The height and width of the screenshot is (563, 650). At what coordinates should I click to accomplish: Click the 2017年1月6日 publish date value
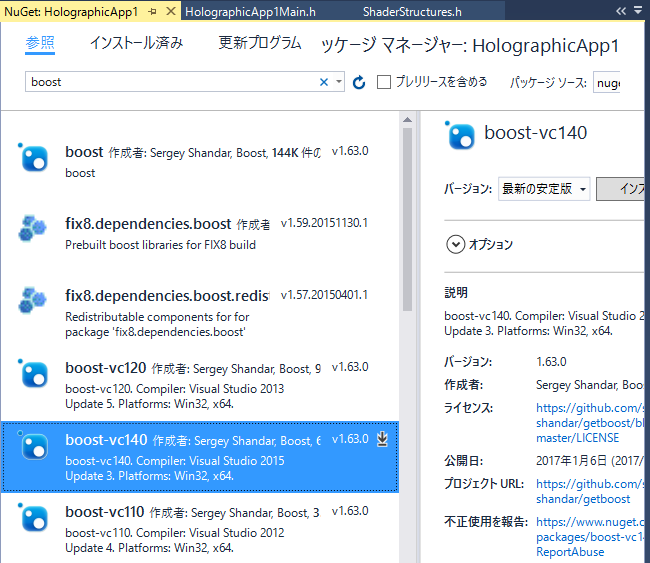point(590,461)
